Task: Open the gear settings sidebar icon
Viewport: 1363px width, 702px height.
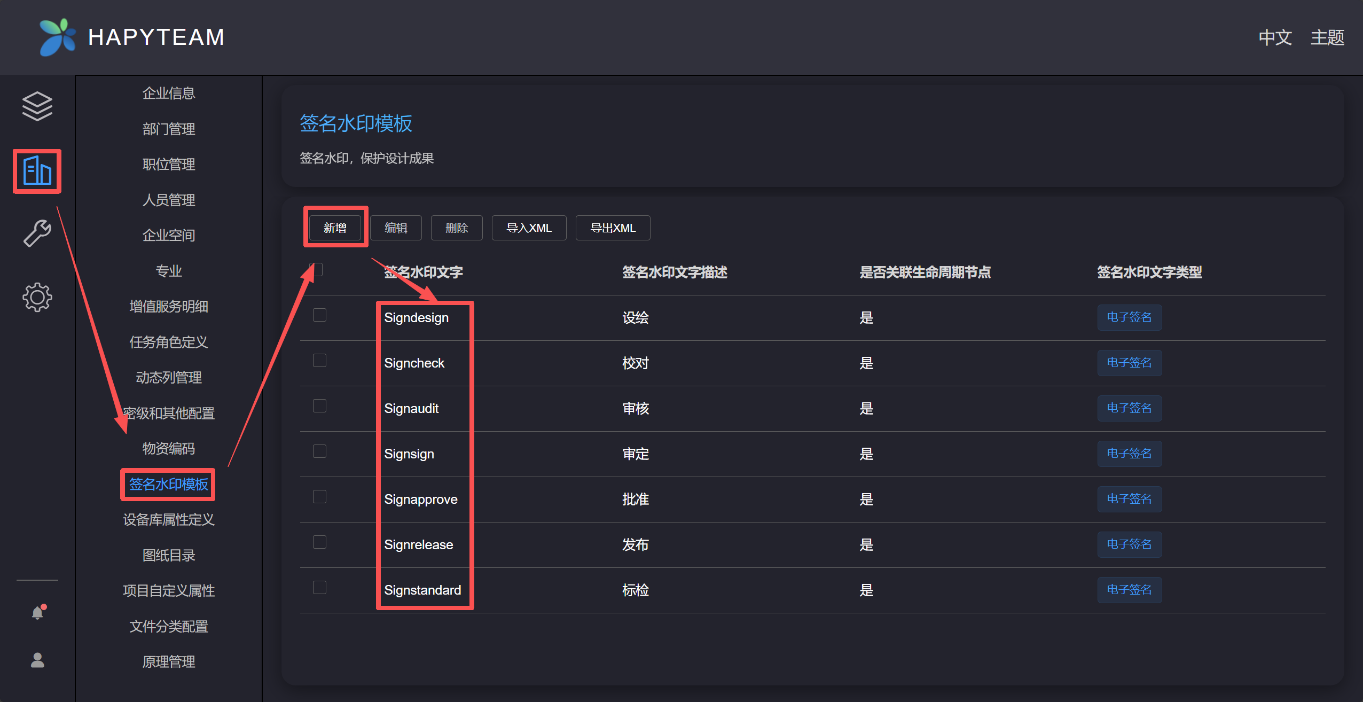Action: 37,297
